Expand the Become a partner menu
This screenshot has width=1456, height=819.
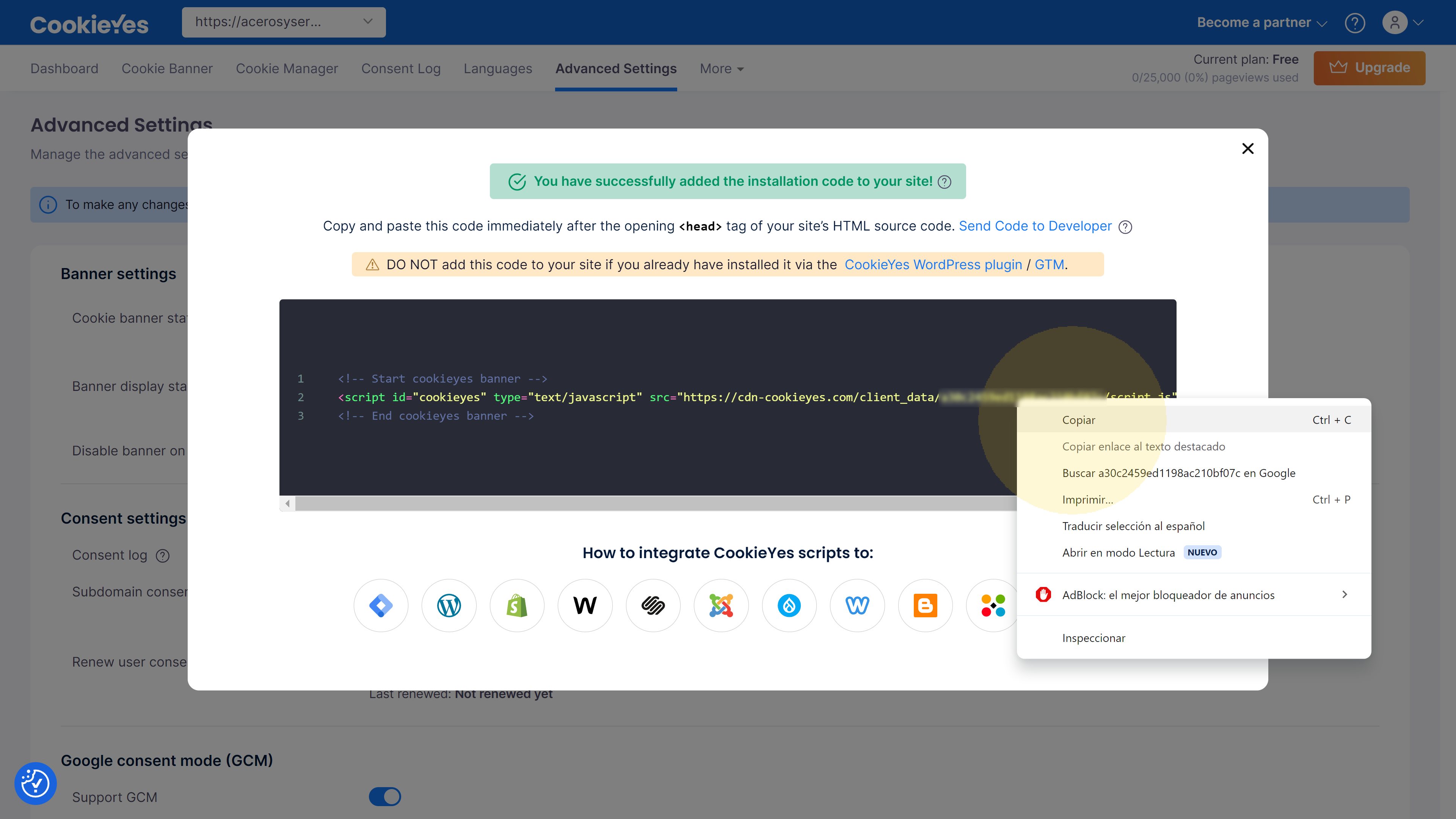coord(1261,23)
